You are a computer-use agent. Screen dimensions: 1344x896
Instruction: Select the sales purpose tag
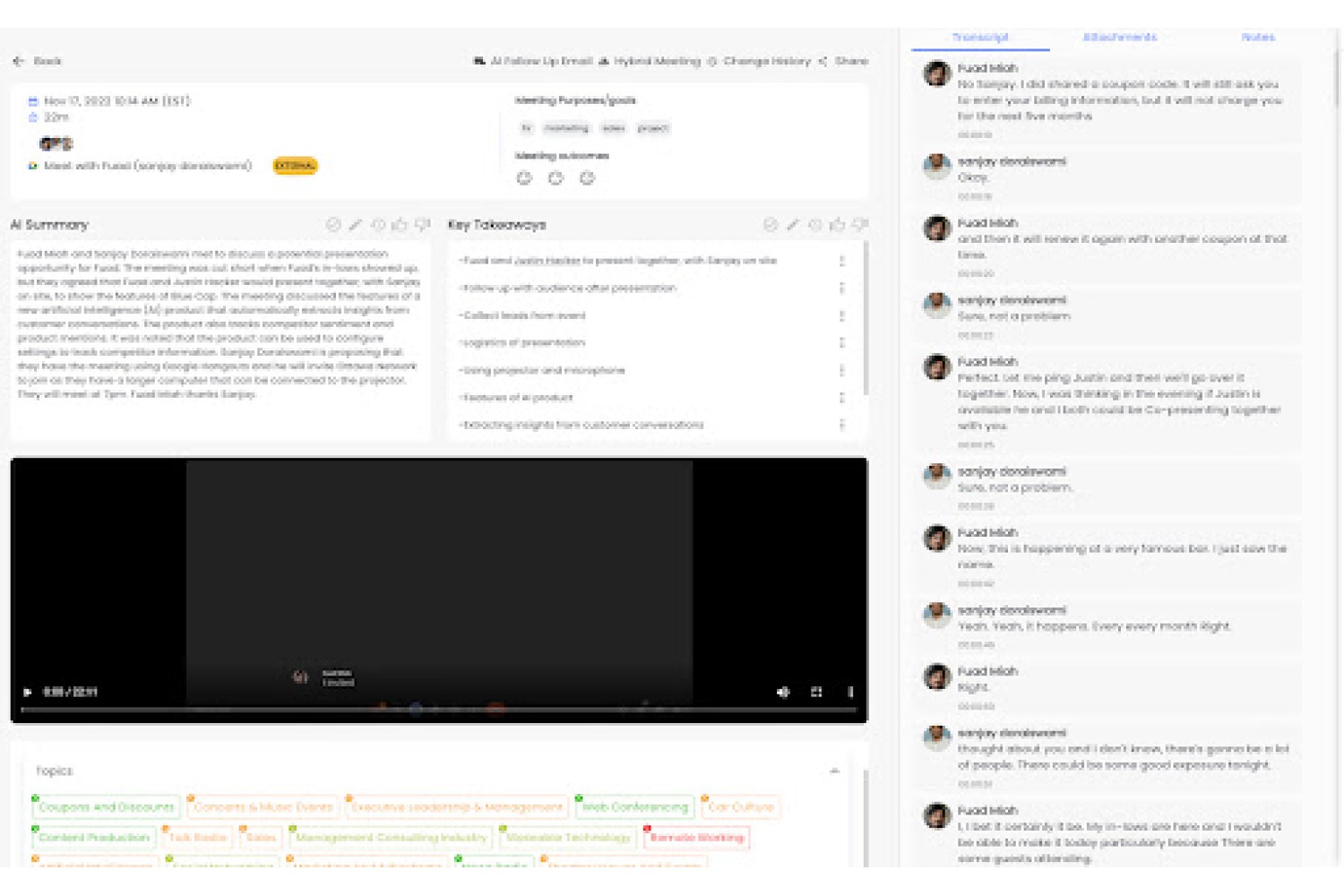coord(614,128)
